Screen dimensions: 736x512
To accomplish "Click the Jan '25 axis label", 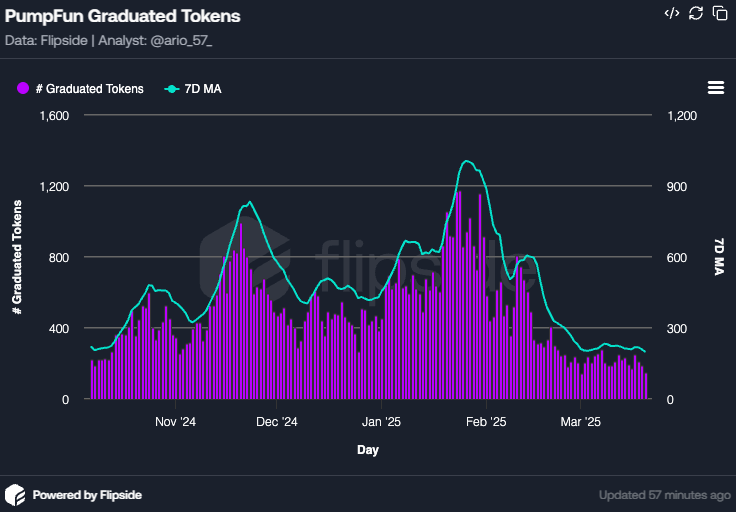I will point(381,422).
